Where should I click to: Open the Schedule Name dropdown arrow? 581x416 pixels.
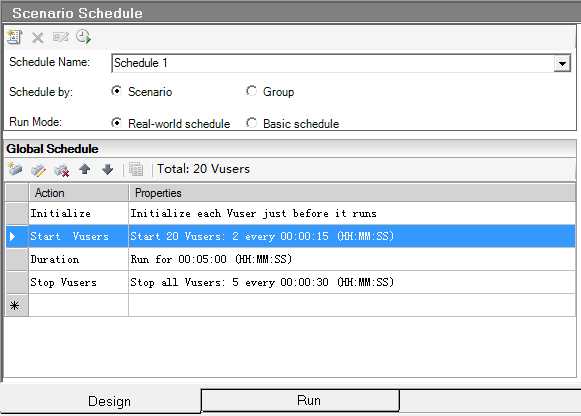(562, 64)
